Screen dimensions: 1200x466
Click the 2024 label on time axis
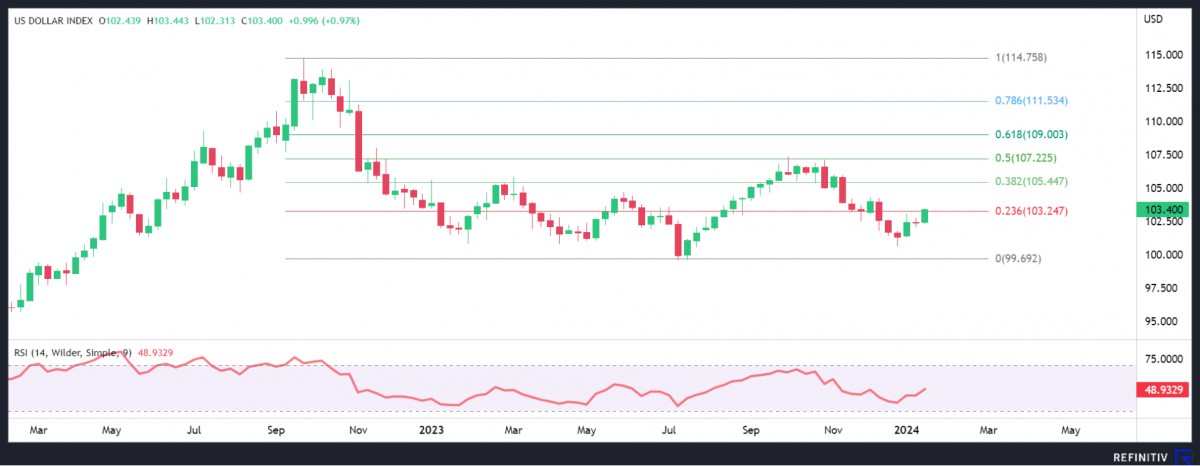[906, 429]
